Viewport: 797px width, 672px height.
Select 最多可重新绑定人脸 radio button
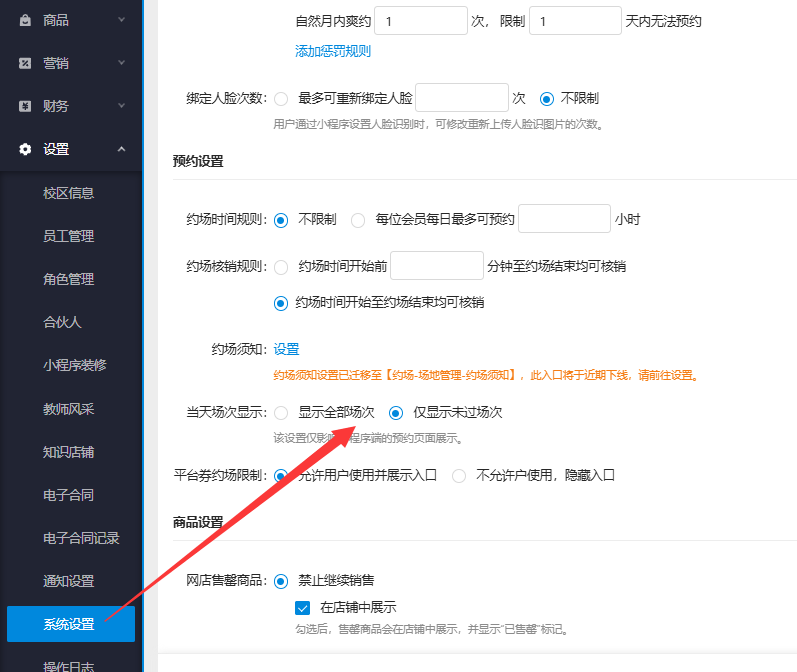coord(281,99)
